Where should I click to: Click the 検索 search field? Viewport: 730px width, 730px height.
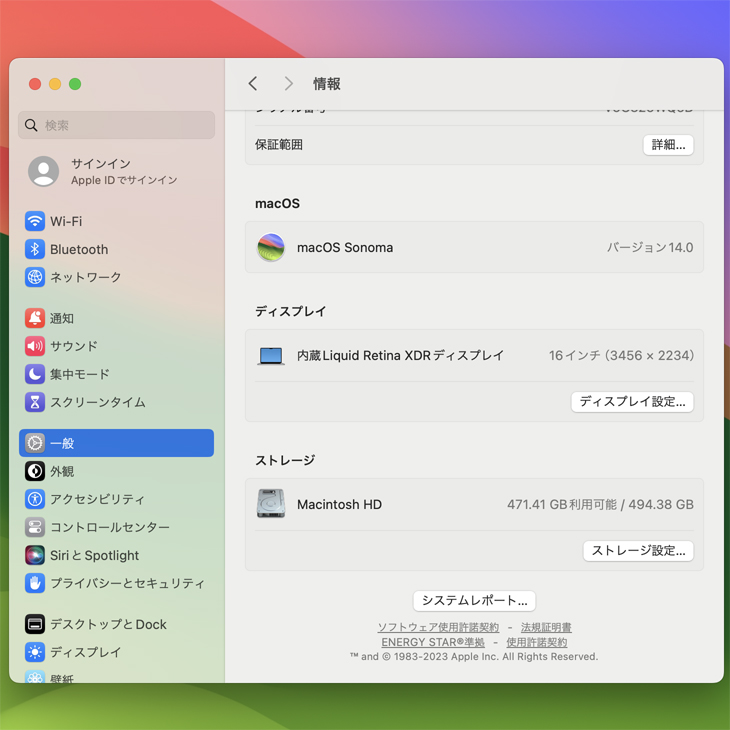click(116, 125)
